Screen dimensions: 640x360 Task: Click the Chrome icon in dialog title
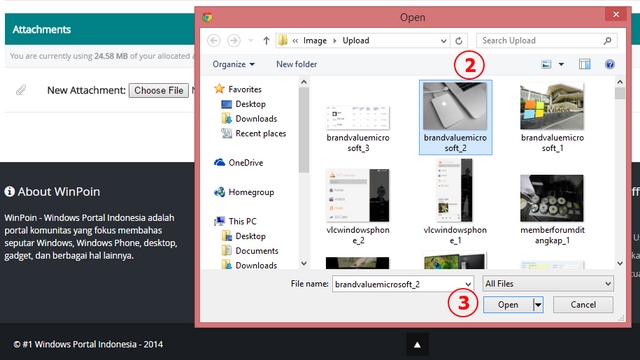207,17
